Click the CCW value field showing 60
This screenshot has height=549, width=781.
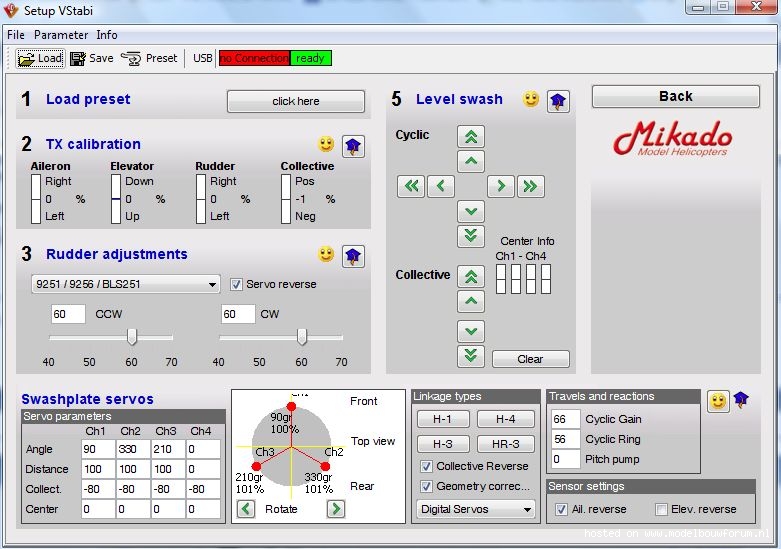pos(68,314)
